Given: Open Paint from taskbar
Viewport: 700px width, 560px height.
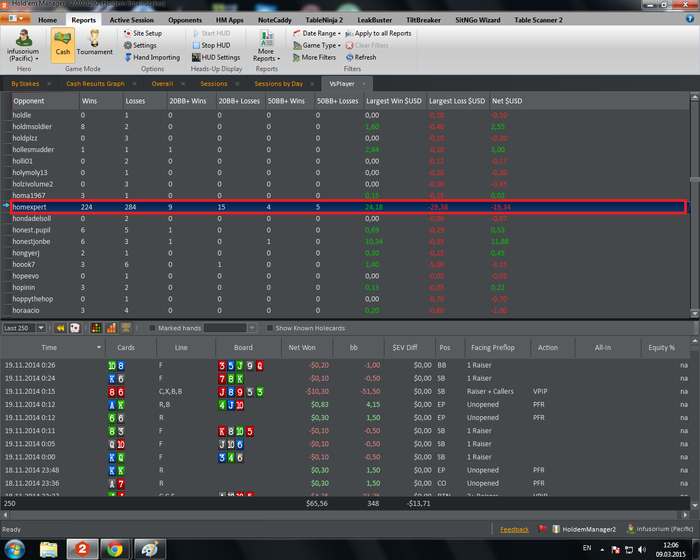Looking at the screenshot, I should click(x=149, y=549).
